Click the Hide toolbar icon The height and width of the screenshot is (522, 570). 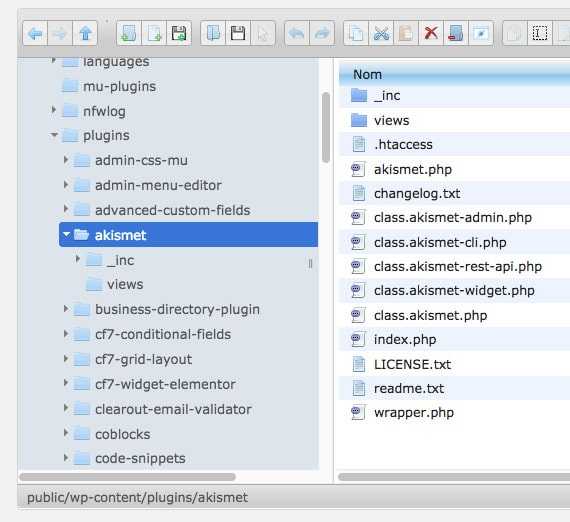tap(481, 33)
